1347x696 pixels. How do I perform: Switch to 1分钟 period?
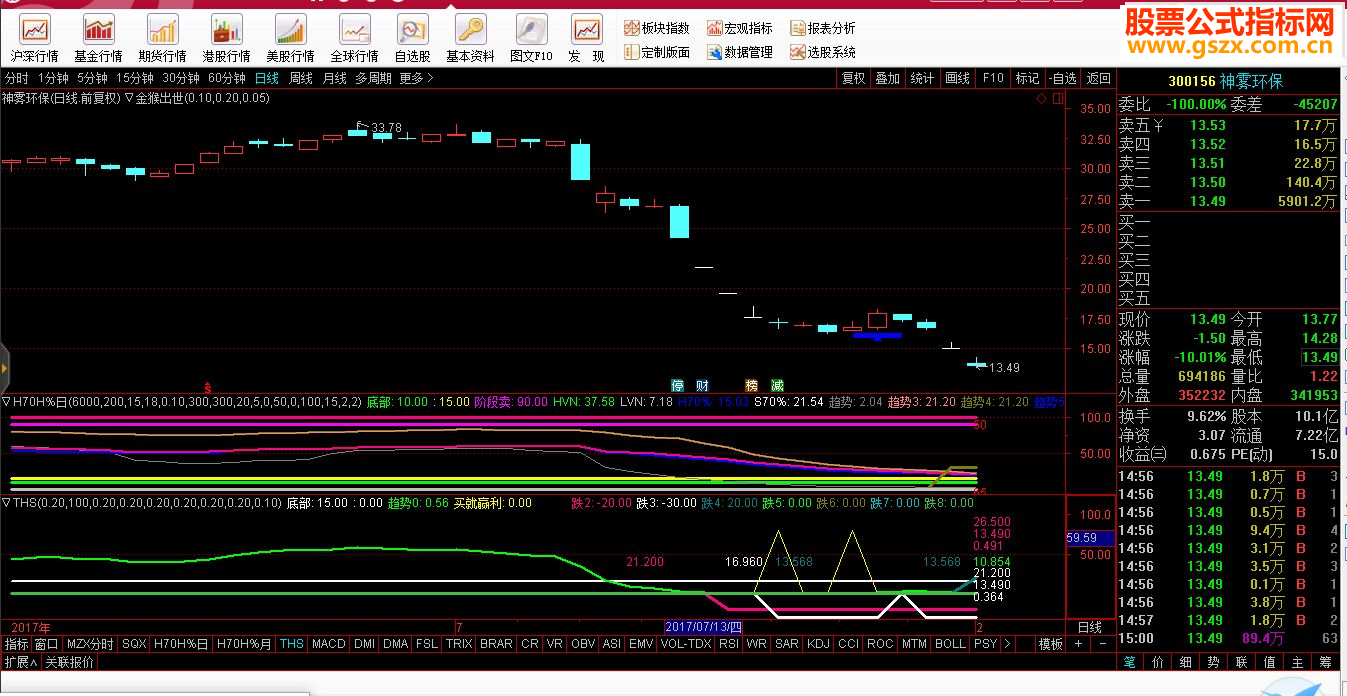pyautogui.click(x=53, y=78)
